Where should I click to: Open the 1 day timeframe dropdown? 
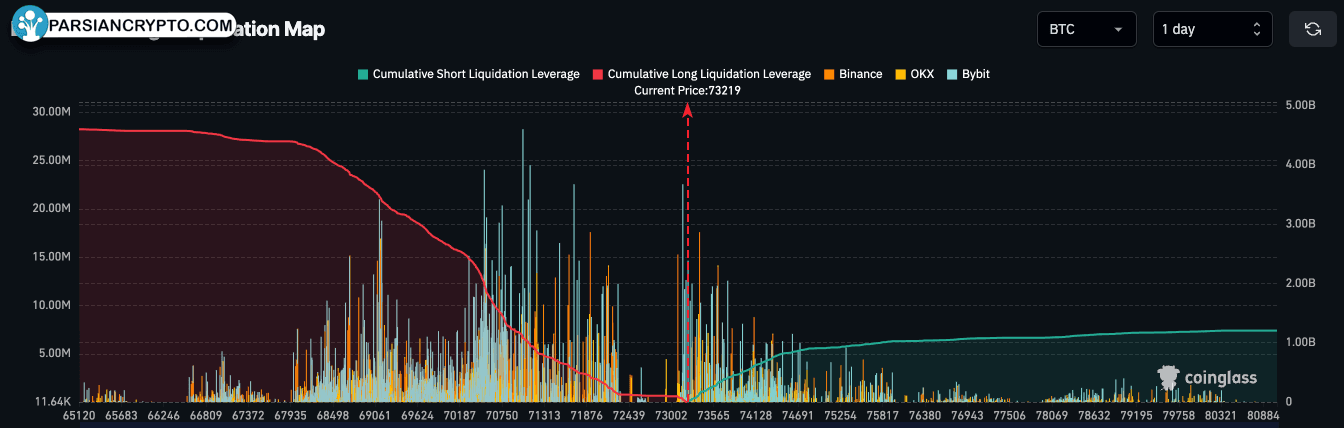pos(1213,29)
